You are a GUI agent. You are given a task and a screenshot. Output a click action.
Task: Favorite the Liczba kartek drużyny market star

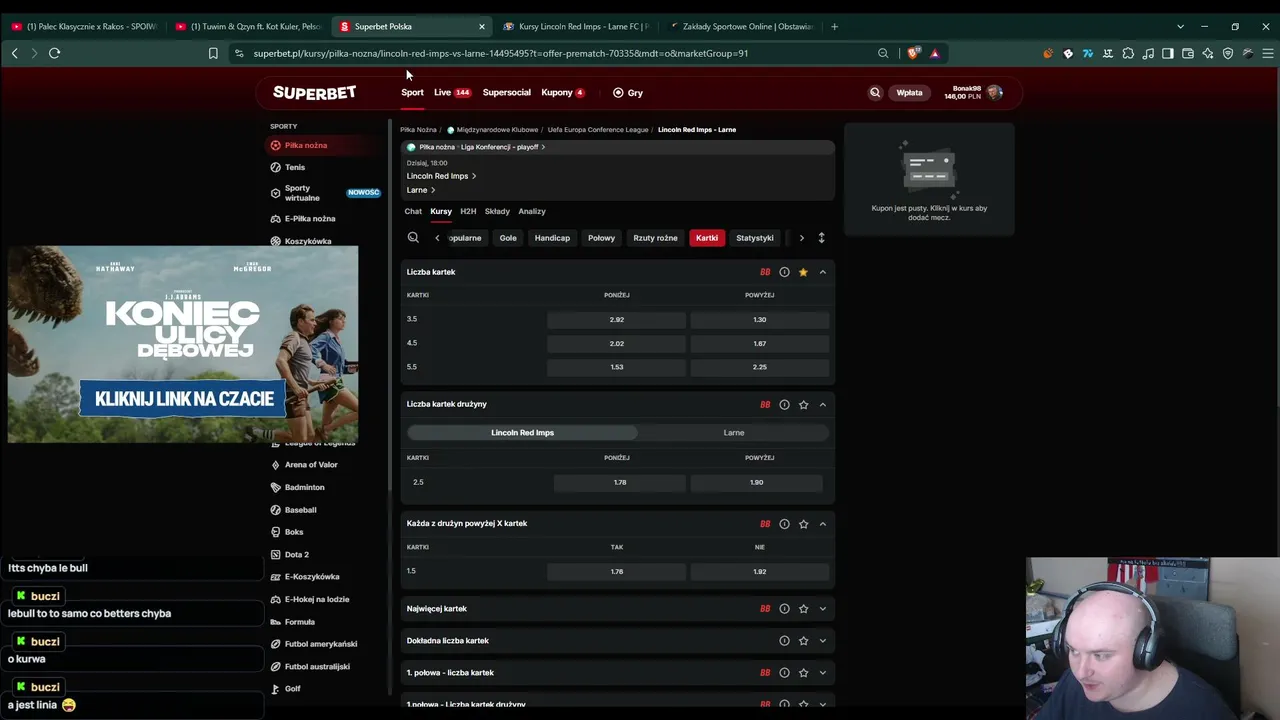pos(803,405)
